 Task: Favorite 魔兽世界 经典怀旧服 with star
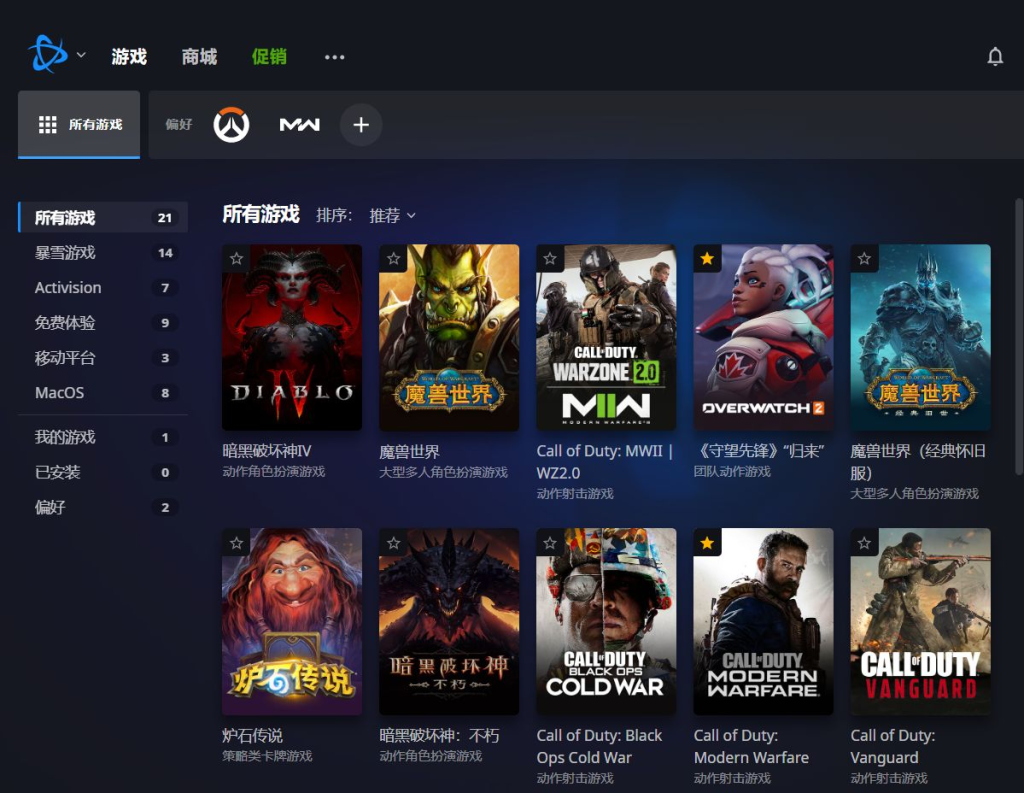864,259
